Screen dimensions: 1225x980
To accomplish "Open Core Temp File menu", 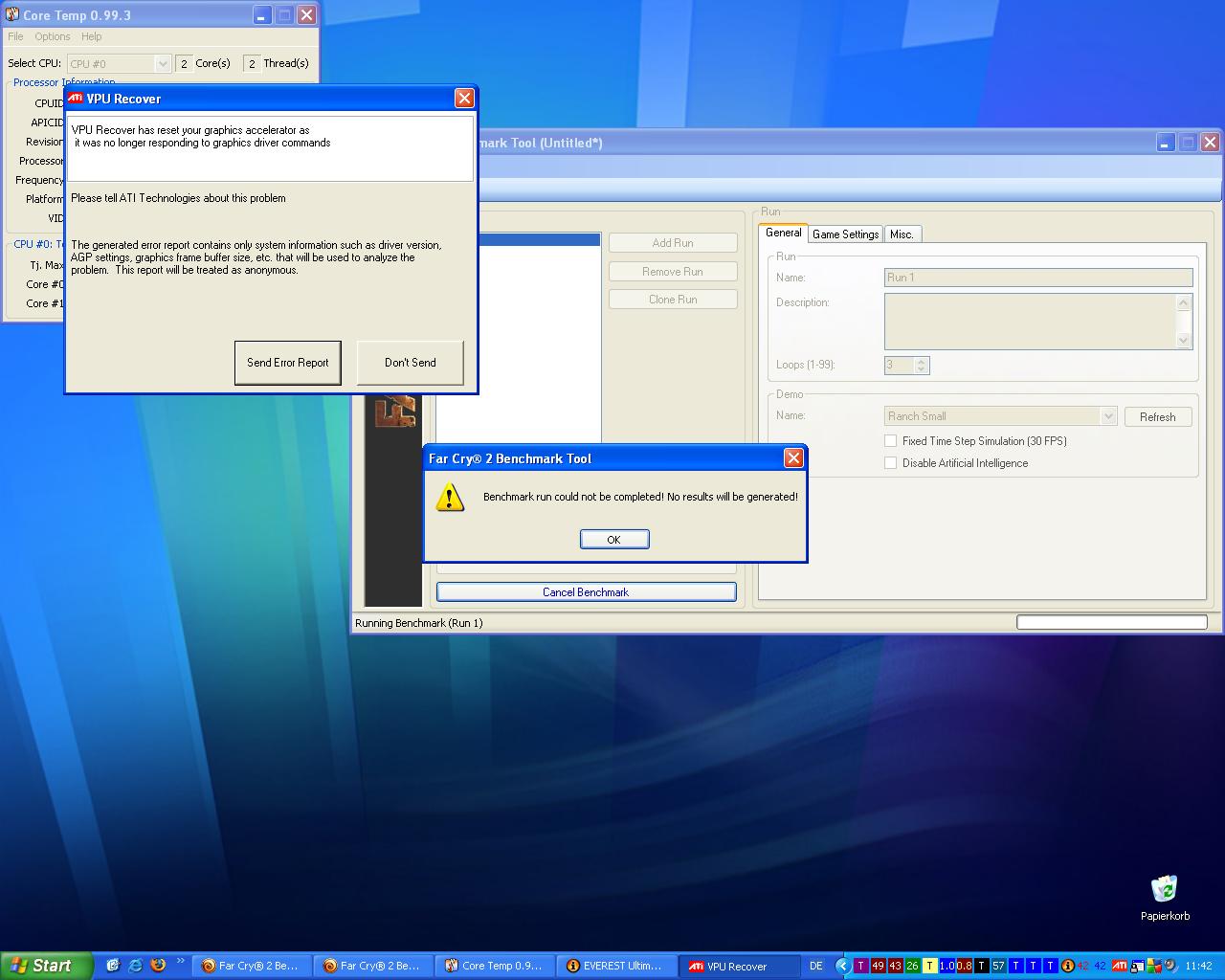I will tap(15, 36).
